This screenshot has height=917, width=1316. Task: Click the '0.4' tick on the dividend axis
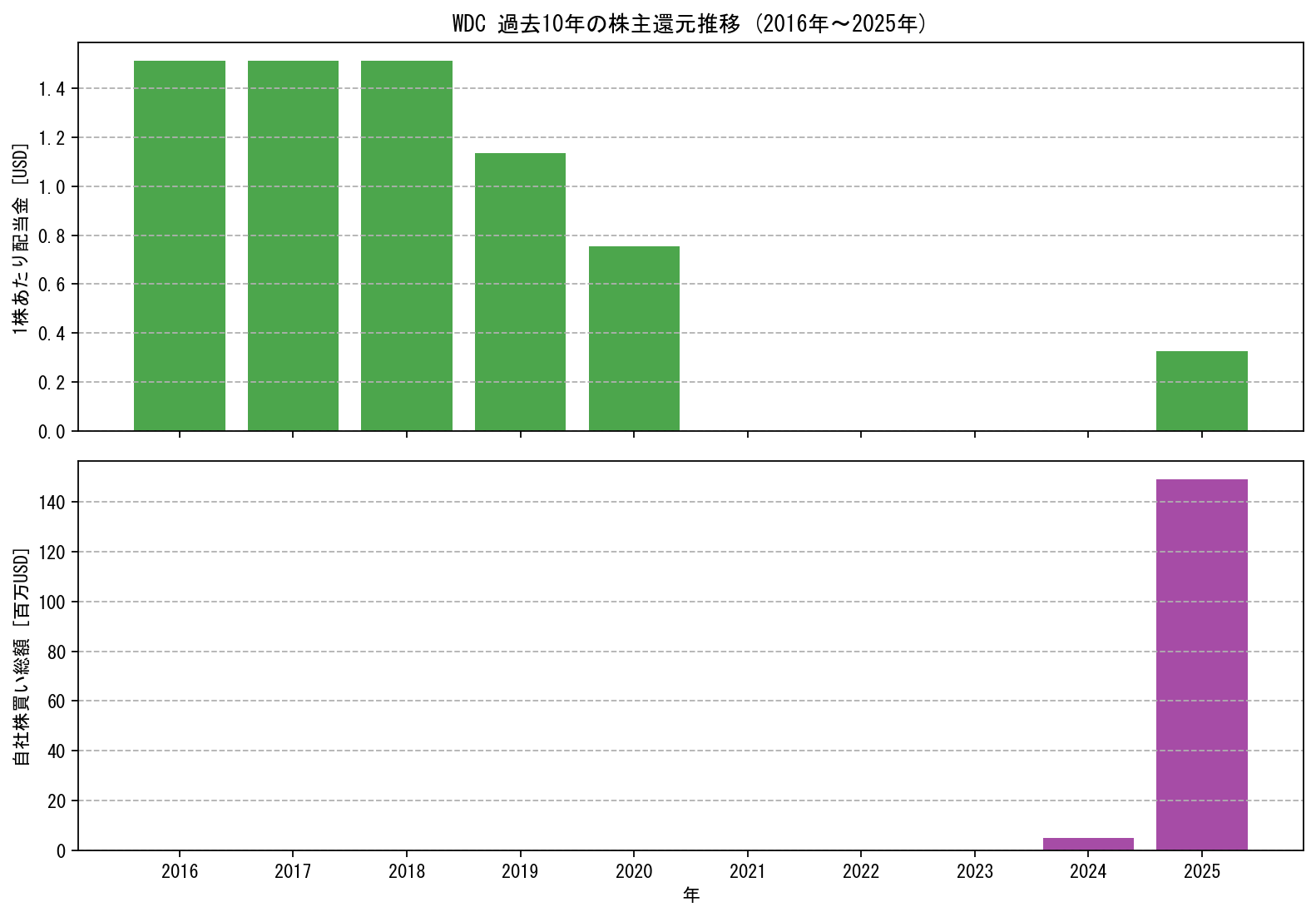[x=52, y=334]
